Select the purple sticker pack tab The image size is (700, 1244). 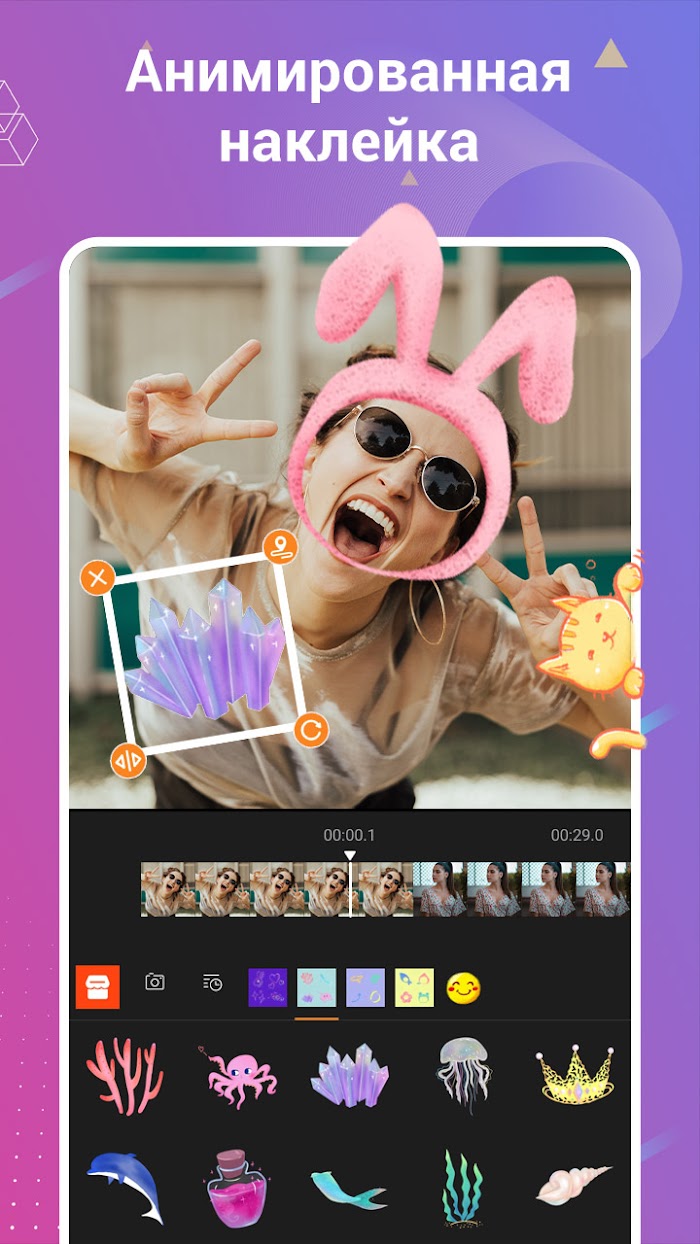pos(268,987)
